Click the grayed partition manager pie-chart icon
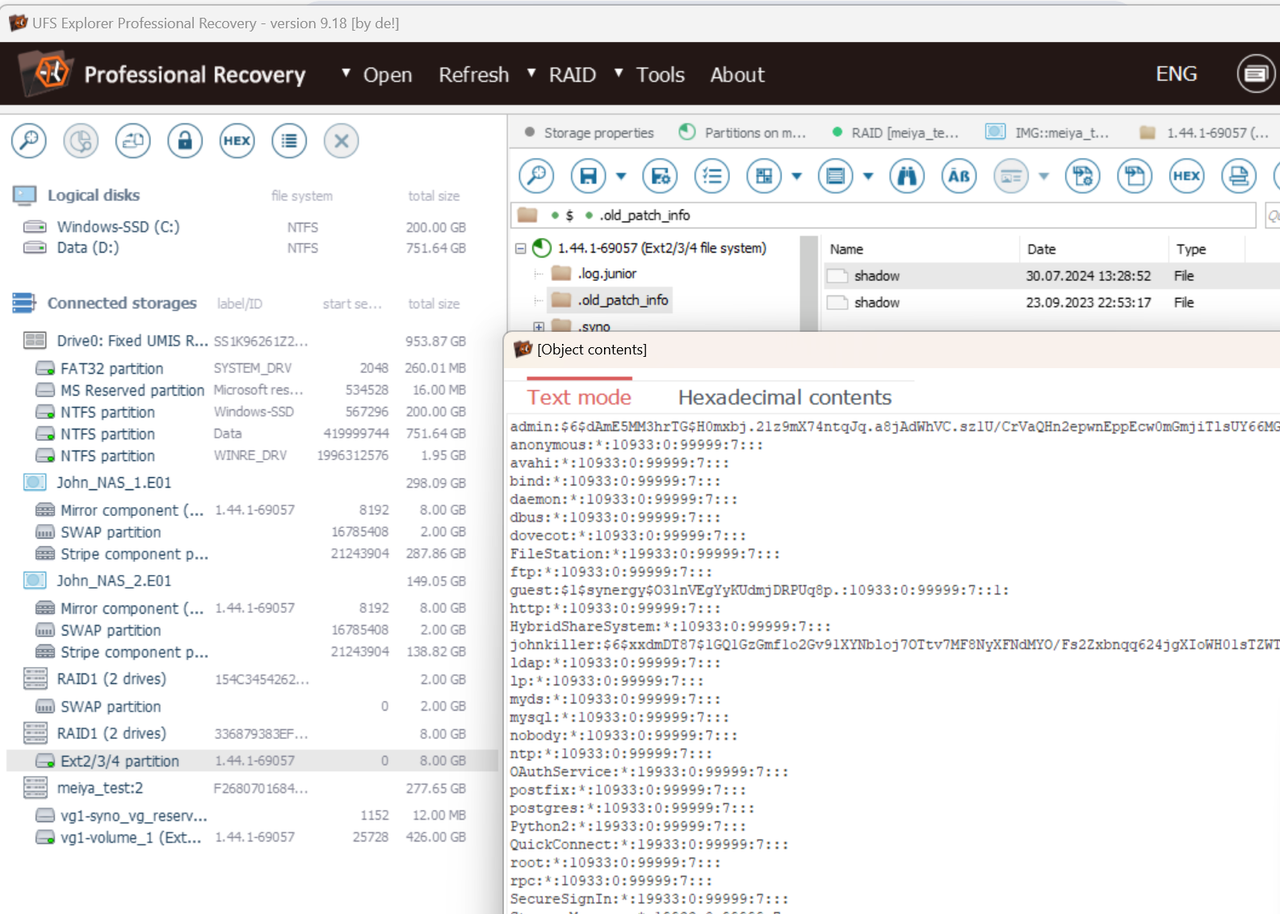 pos(81,141)
